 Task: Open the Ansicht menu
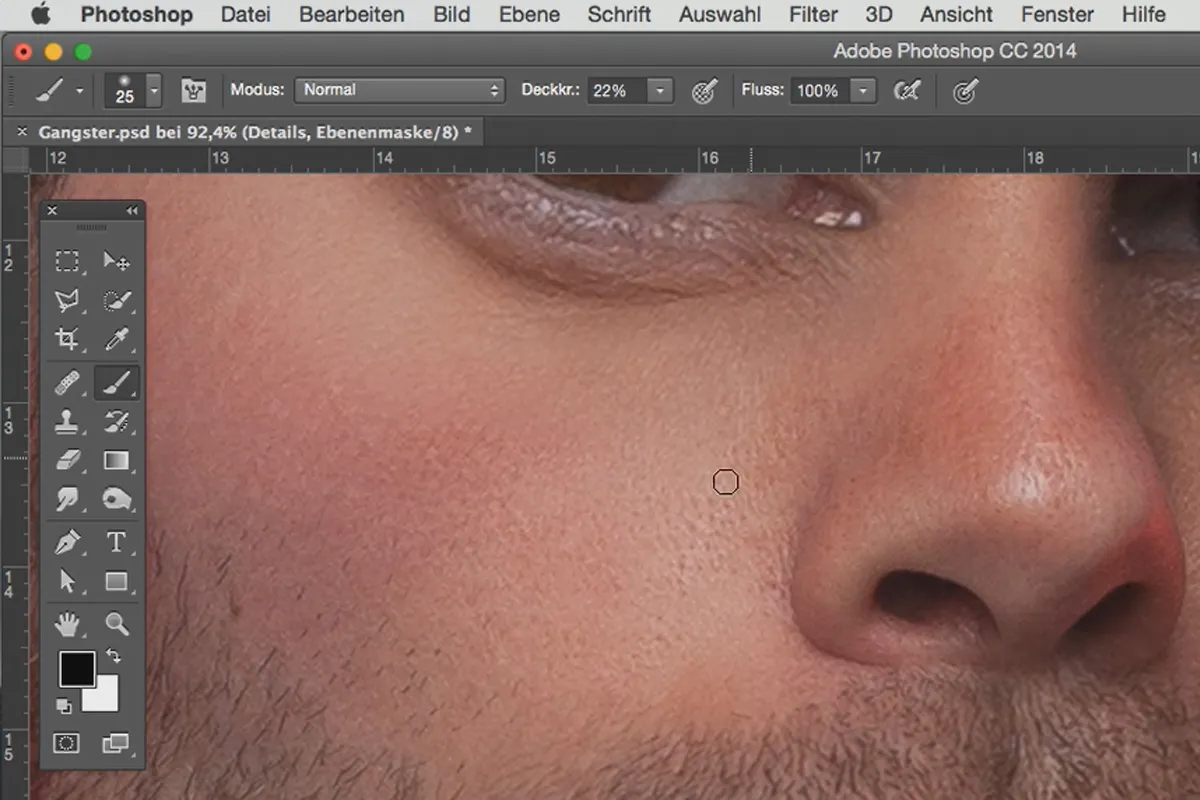(957, 14)
